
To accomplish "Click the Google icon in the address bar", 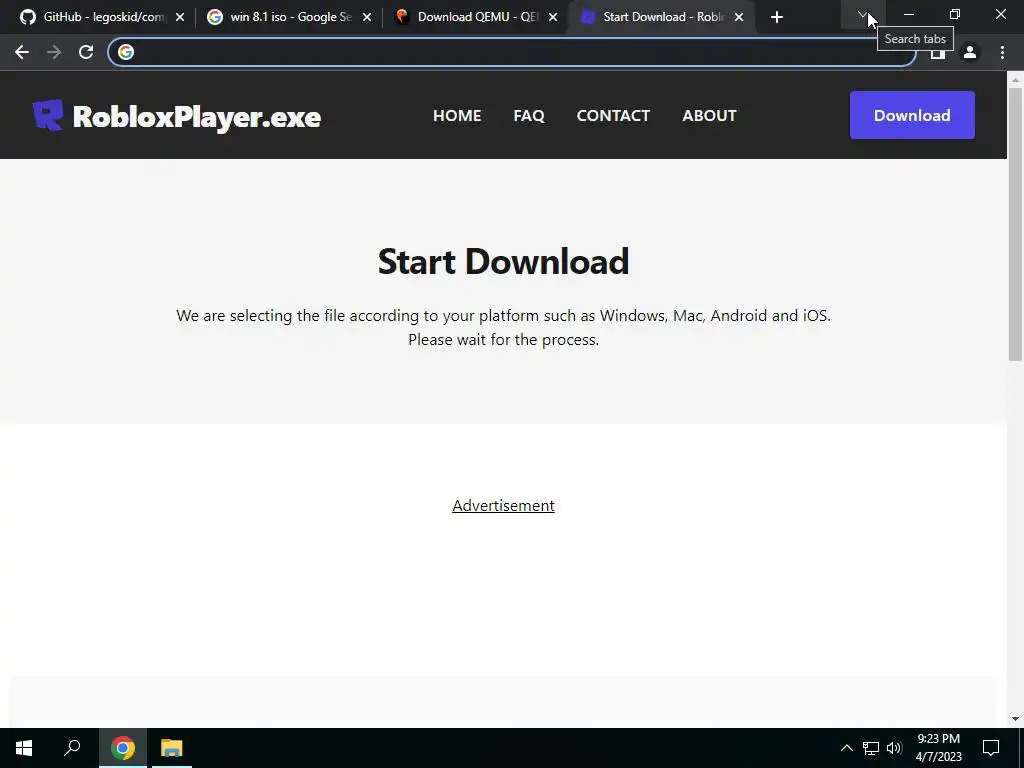I will [126, 52].
